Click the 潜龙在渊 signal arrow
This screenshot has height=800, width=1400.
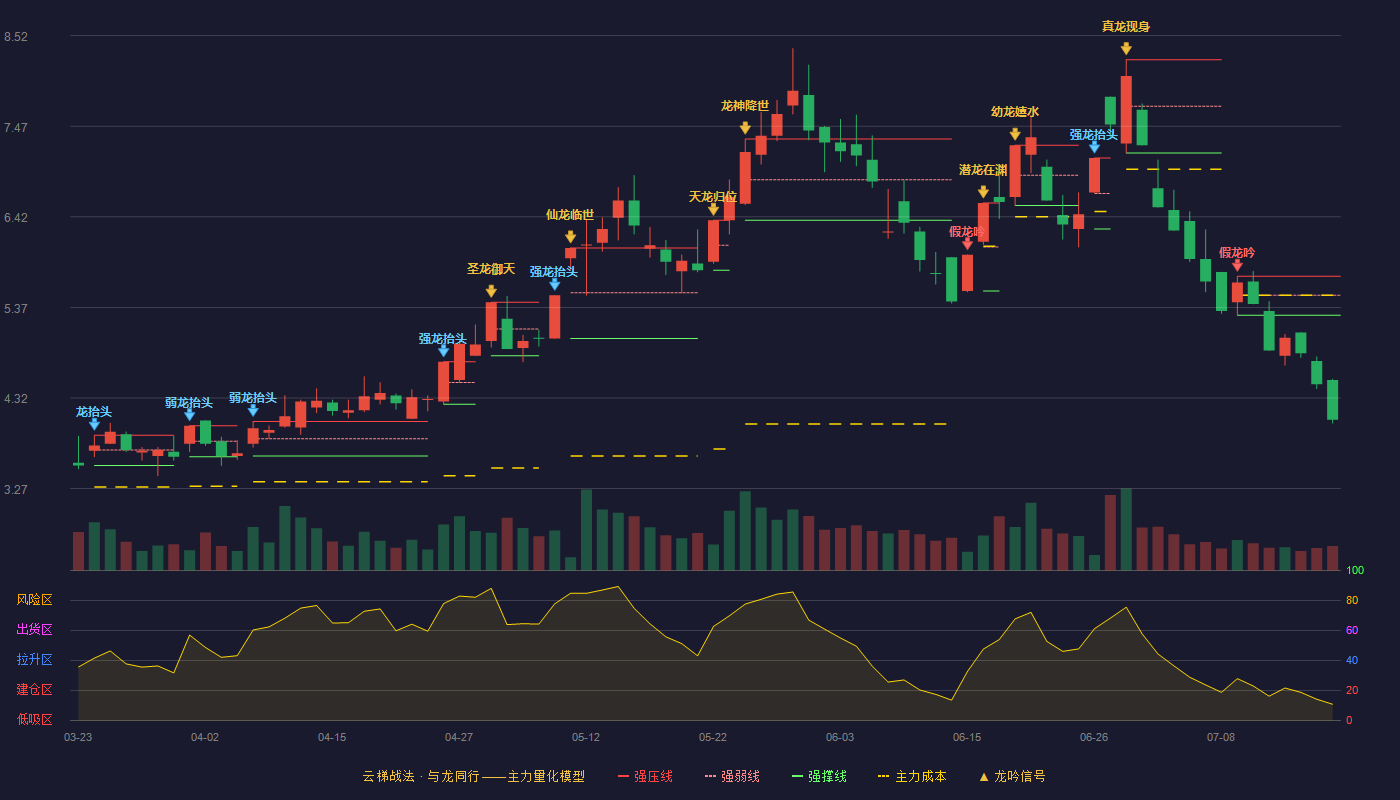983,192
